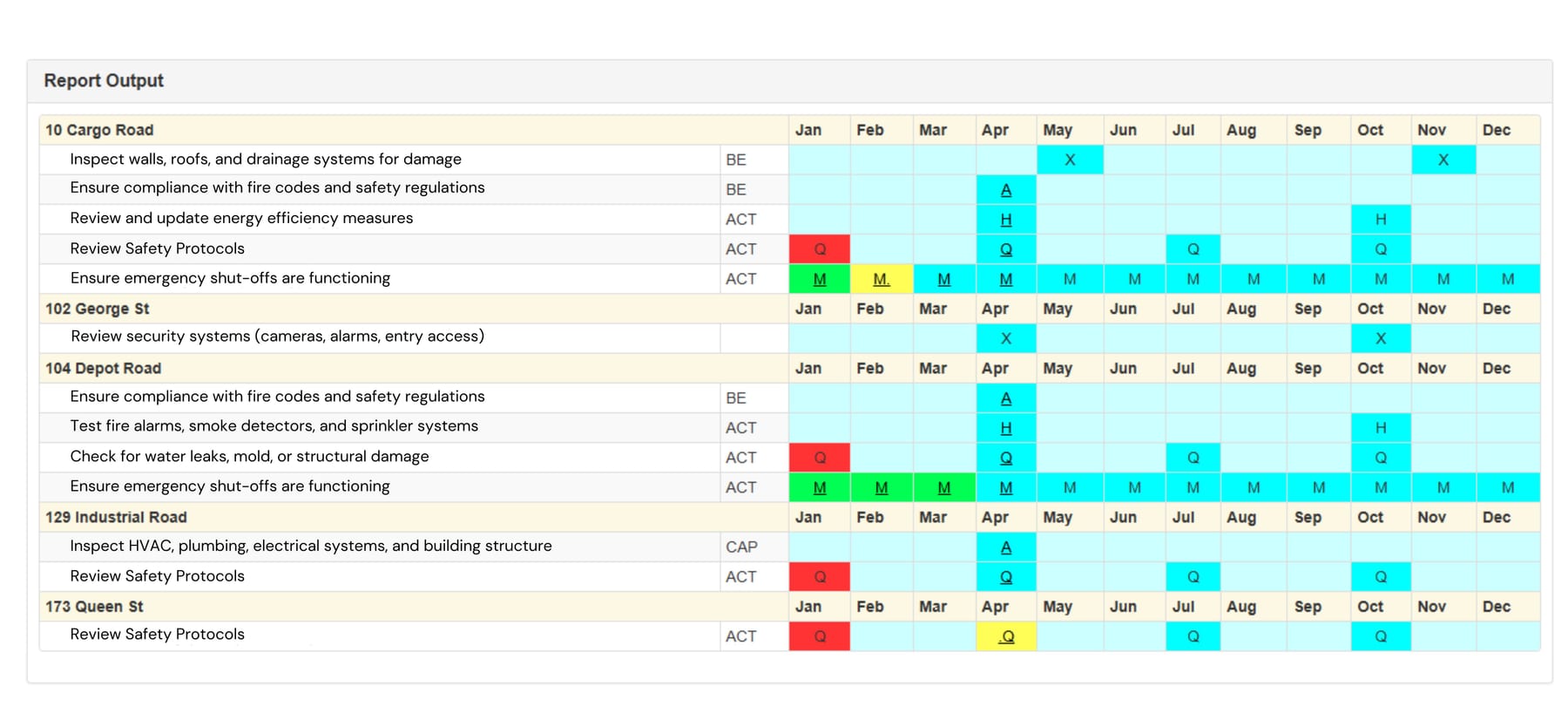The height and width of the screenshot is (727, 1568).
Task: Select the 173 Queen St property heading
Action: (94, 607)
